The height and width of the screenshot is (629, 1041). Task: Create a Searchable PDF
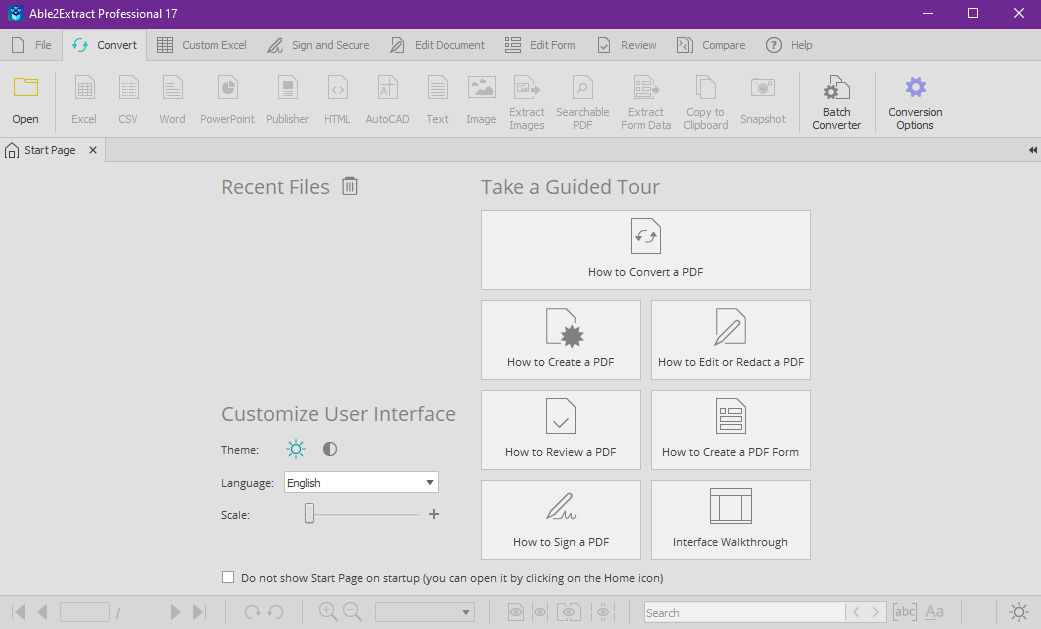pyautogui.click(x=582, y=102)
